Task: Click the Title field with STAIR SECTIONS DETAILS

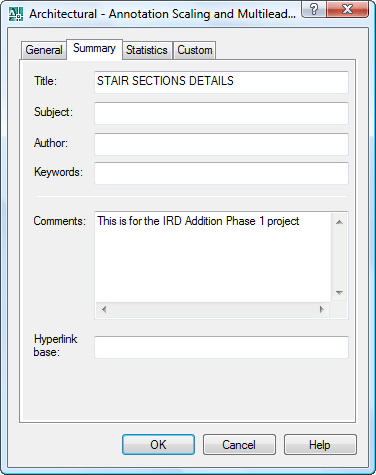Action: click(x=221, y=82)
